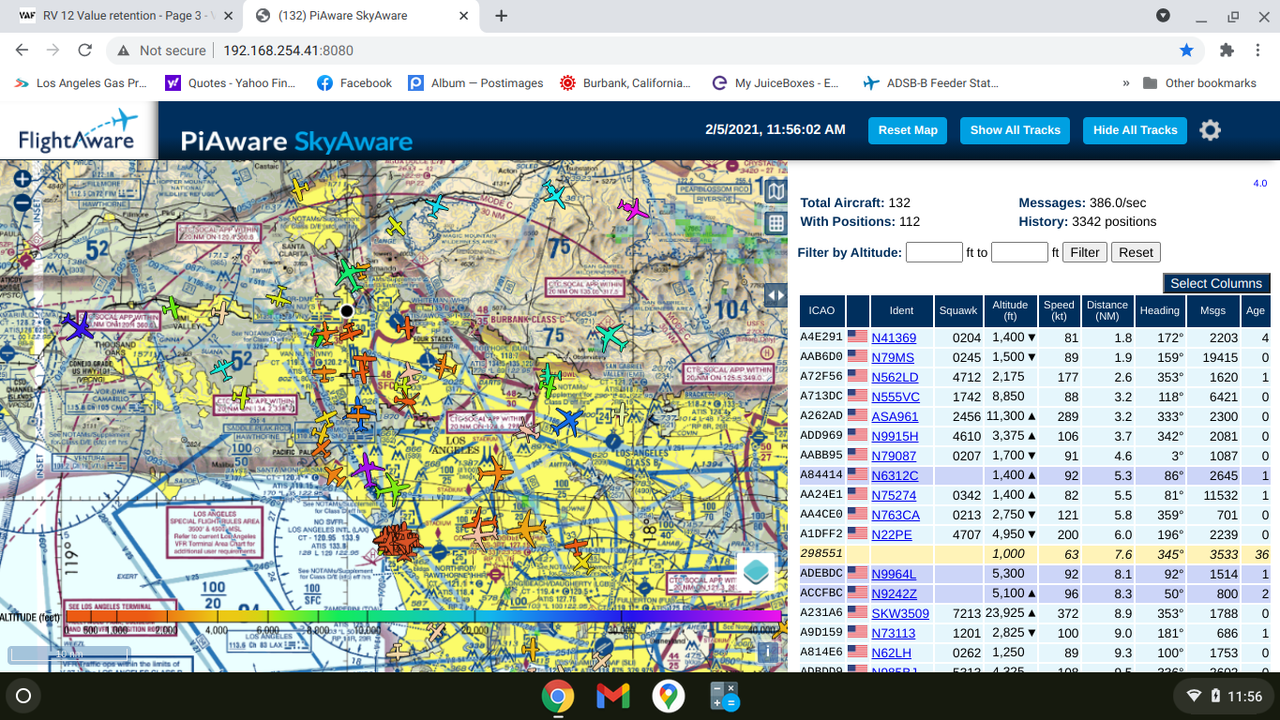
Task: Sort table by Speed column
Action: (1059, 311)
